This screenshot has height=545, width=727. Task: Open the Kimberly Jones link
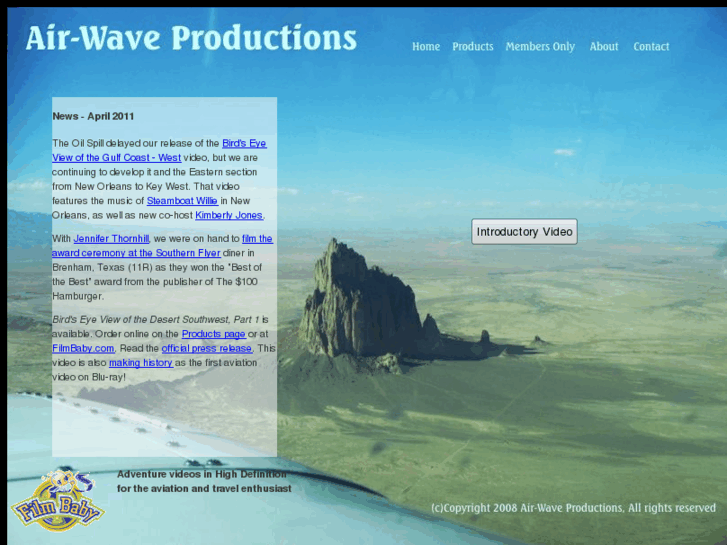[229, 215]
